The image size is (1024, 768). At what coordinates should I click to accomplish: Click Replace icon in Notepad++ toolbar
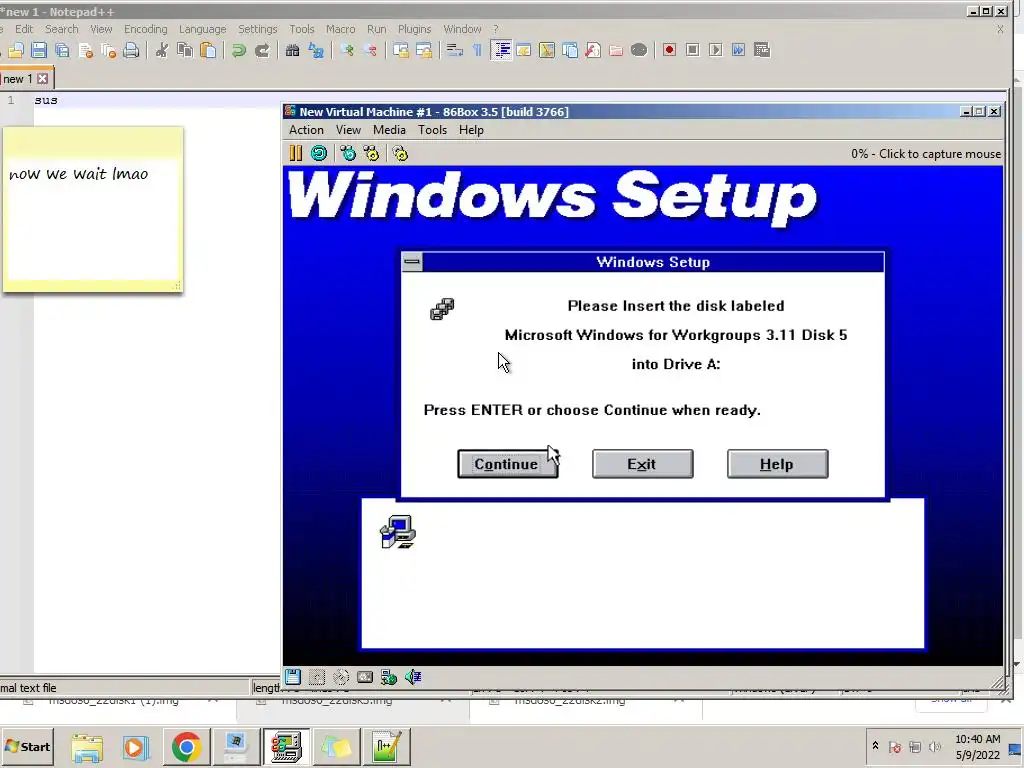coord(316,50)
